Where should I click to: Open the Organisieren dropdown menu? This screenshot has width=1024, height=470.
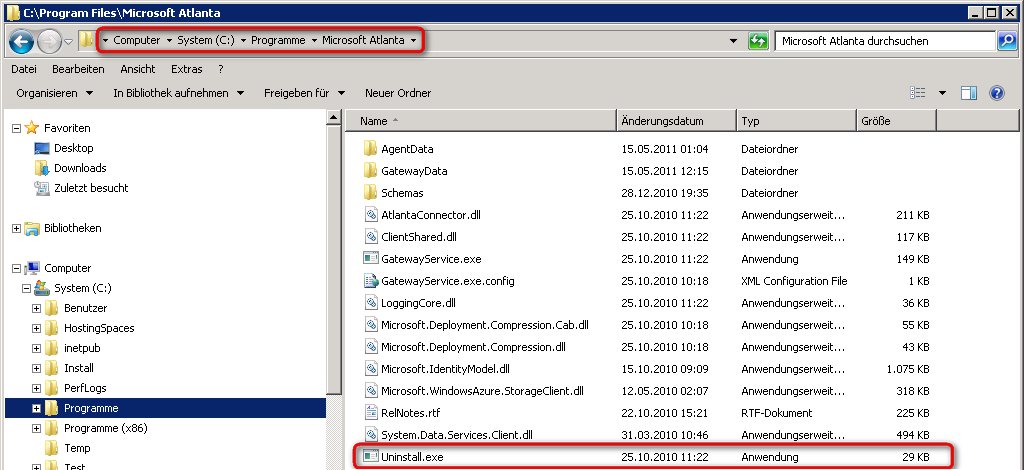55,93
